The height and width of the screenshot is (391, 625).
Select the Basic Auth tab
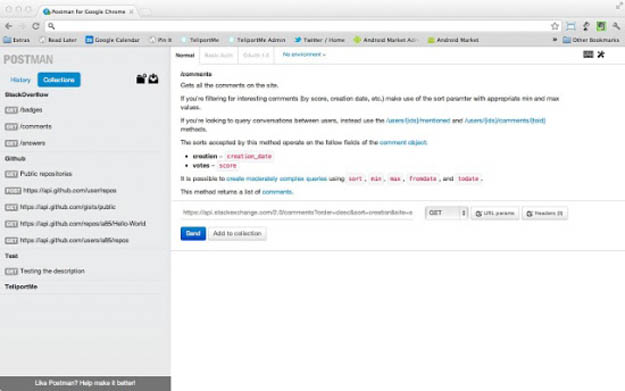tap(218, 55)
